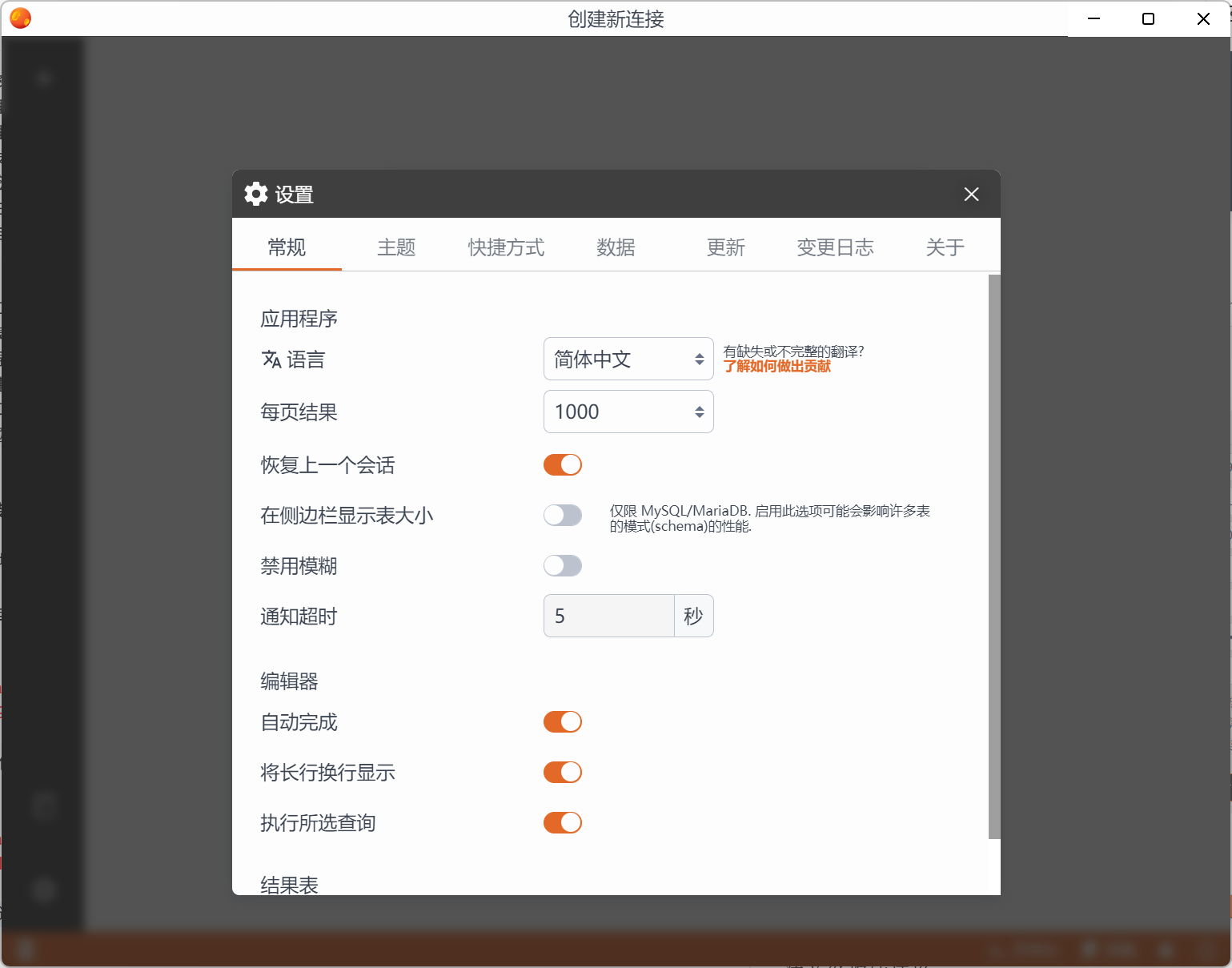Click the translation icon beside 语言
Viewport: 1232px width, 968px height.
[x=271, y=359]
